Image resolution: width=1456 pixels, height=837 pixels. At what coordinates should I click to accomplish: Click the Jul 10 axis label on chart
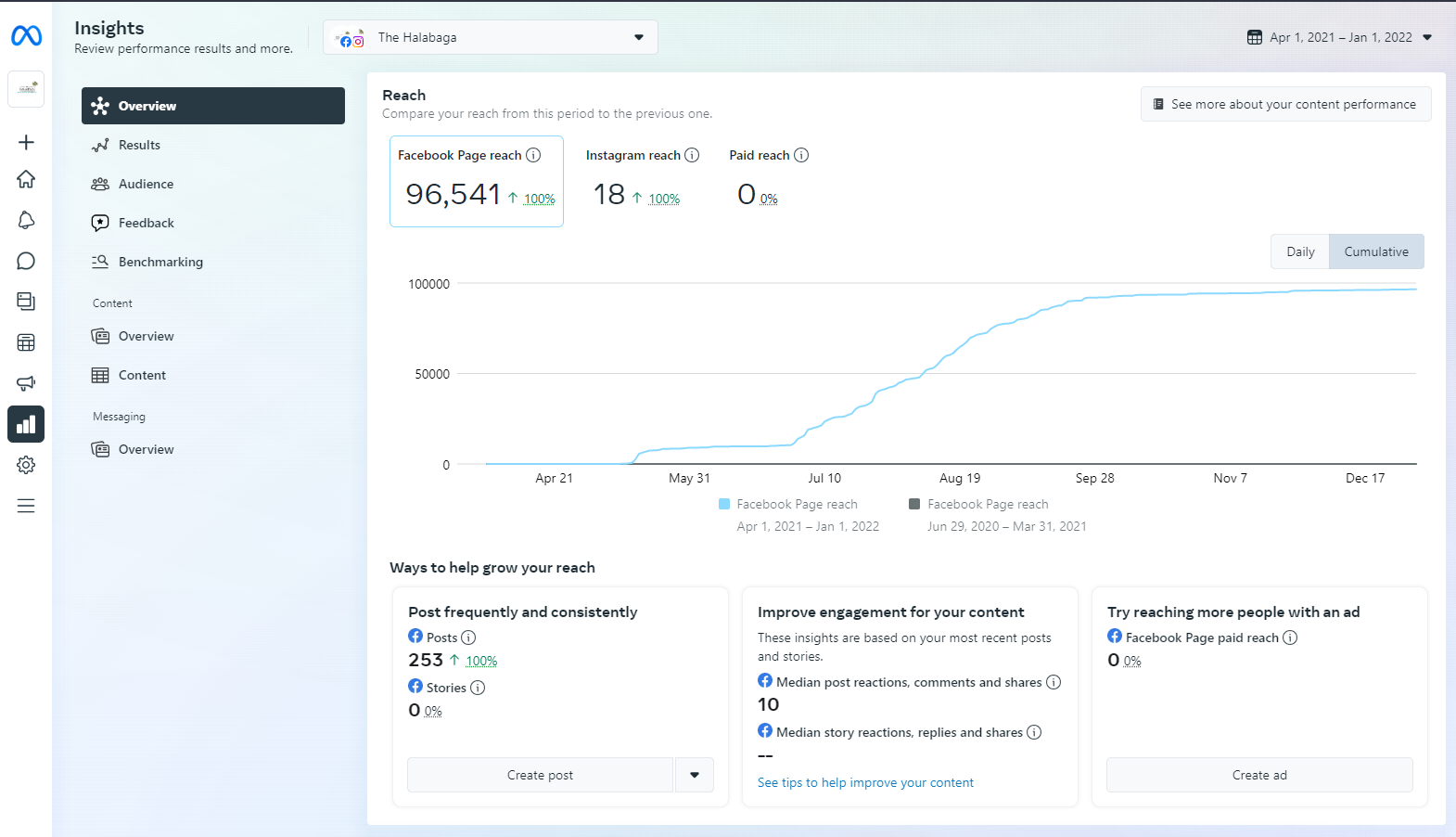(824, 478)
